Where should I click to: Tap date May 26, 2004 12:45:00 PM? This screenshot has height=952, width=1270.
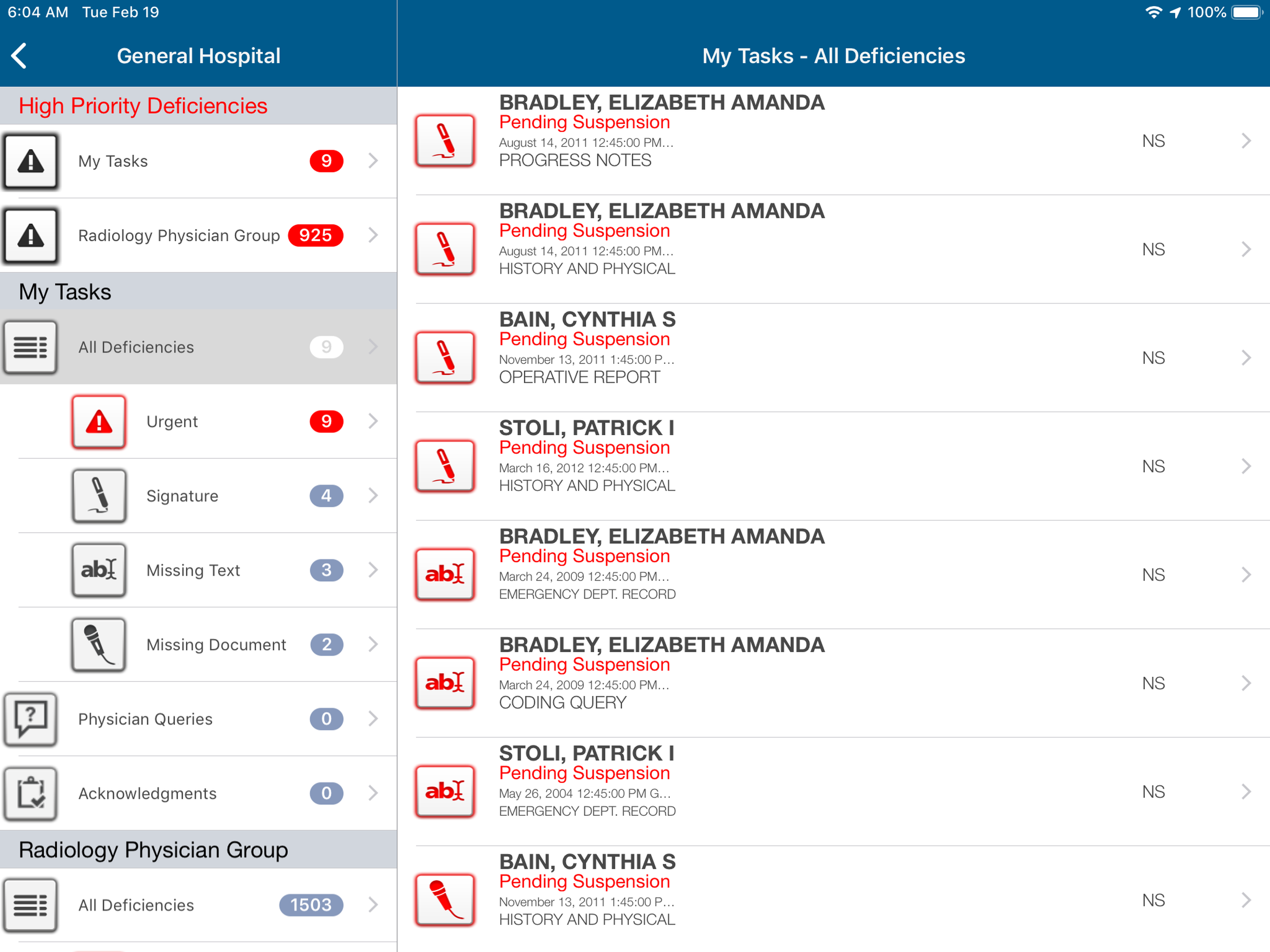584,793
